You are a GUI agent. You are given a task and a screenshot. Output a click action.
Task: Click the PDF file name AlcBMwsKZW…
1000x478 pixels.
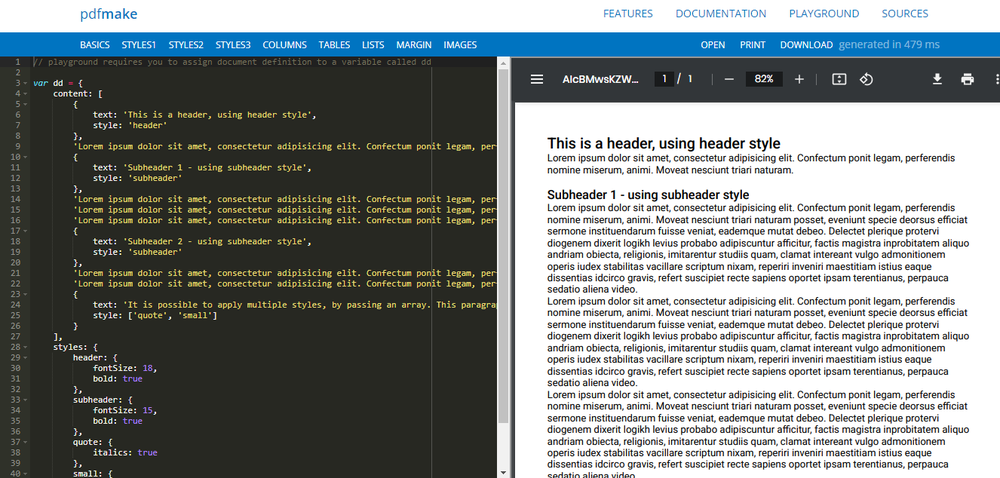click(600, 79)
